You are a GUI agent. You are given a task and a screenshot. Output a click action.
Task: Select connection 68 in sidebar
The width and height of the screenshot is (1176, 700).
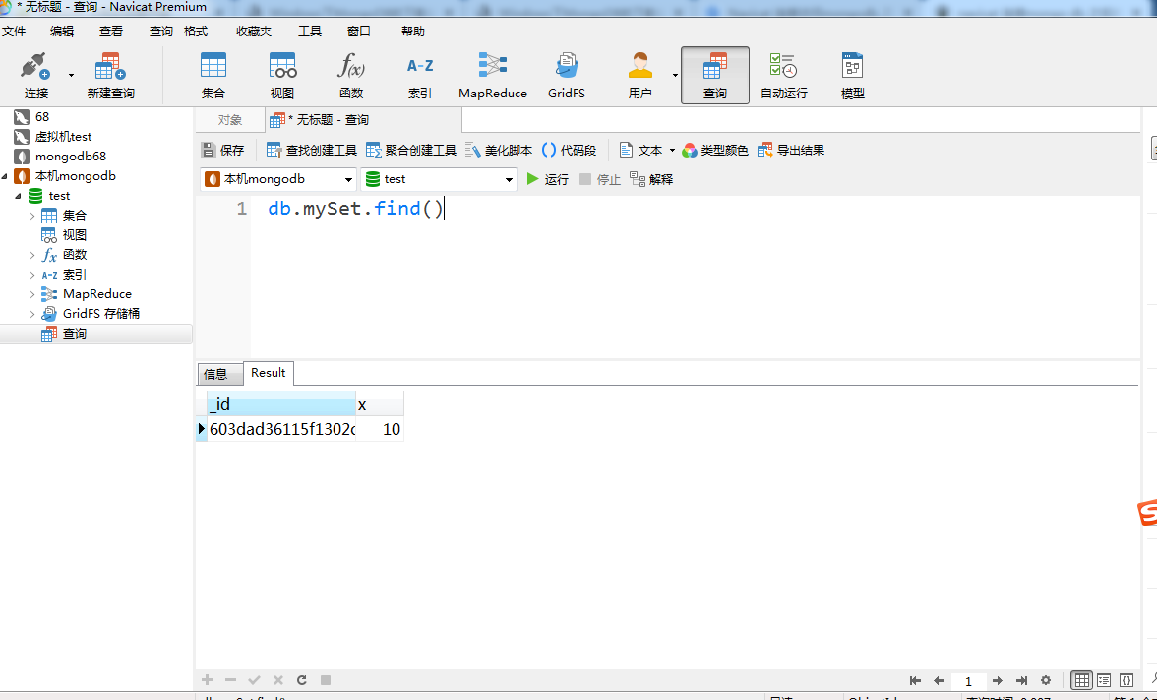41,117
